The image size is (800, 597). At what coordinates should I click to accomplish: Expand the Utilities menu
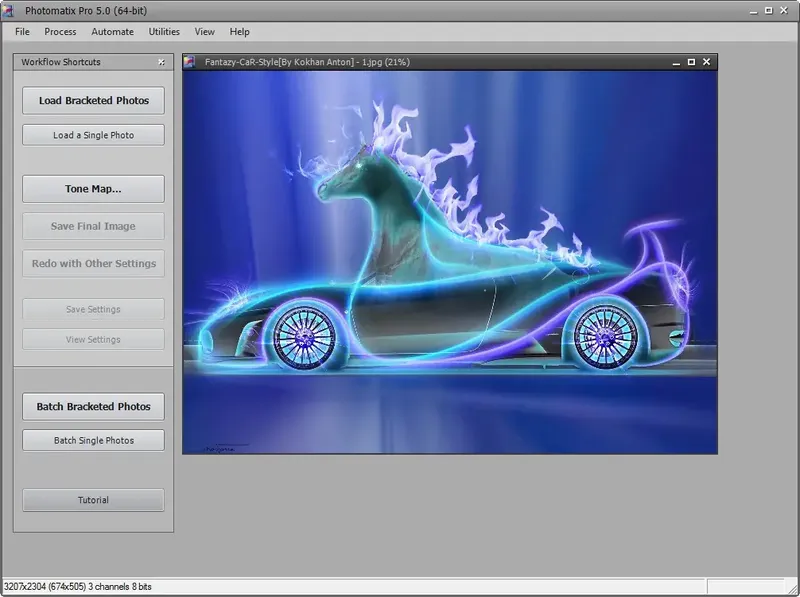164,32
